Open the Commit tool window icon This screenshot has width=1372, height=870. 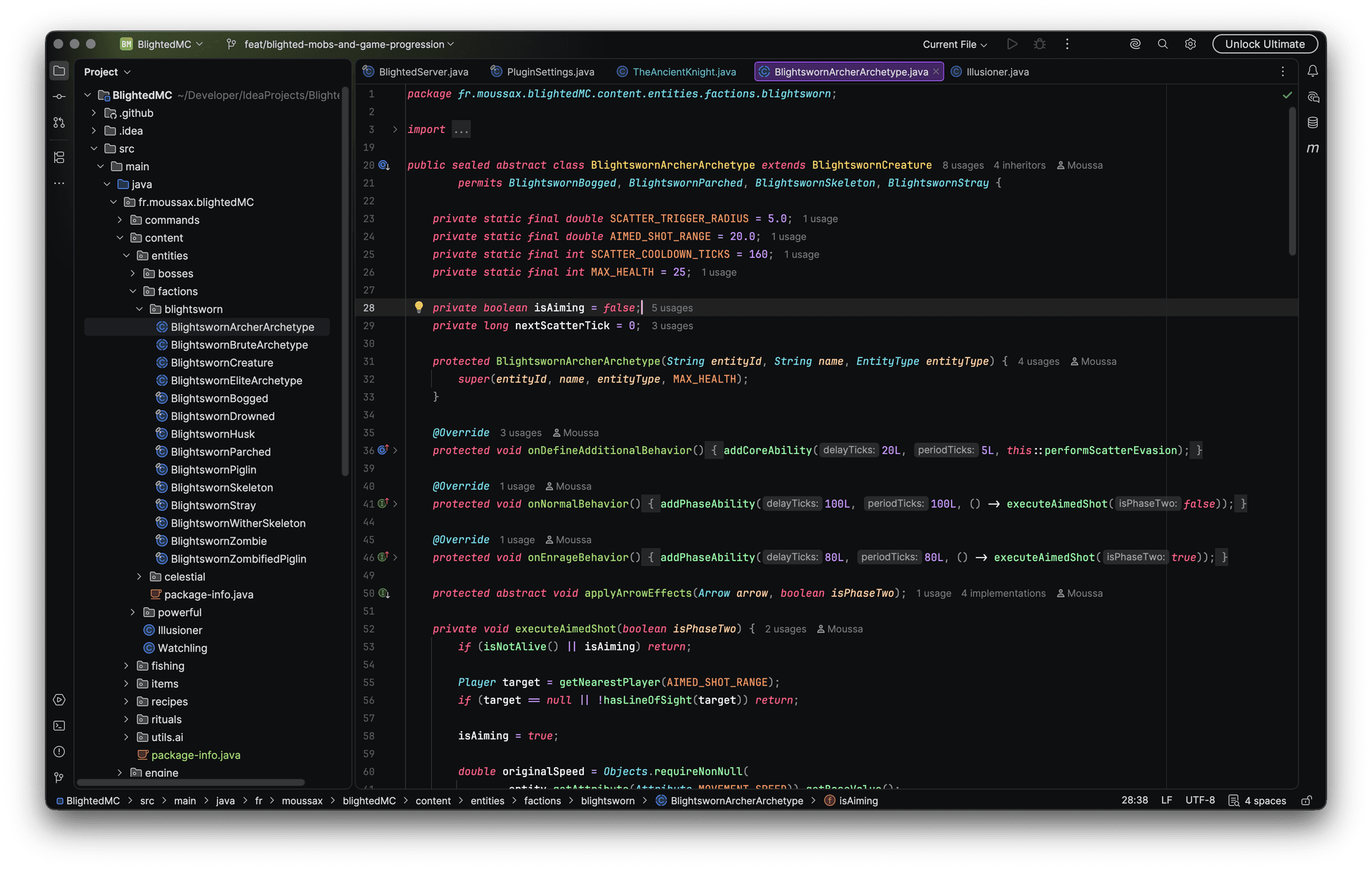[59, 97]
